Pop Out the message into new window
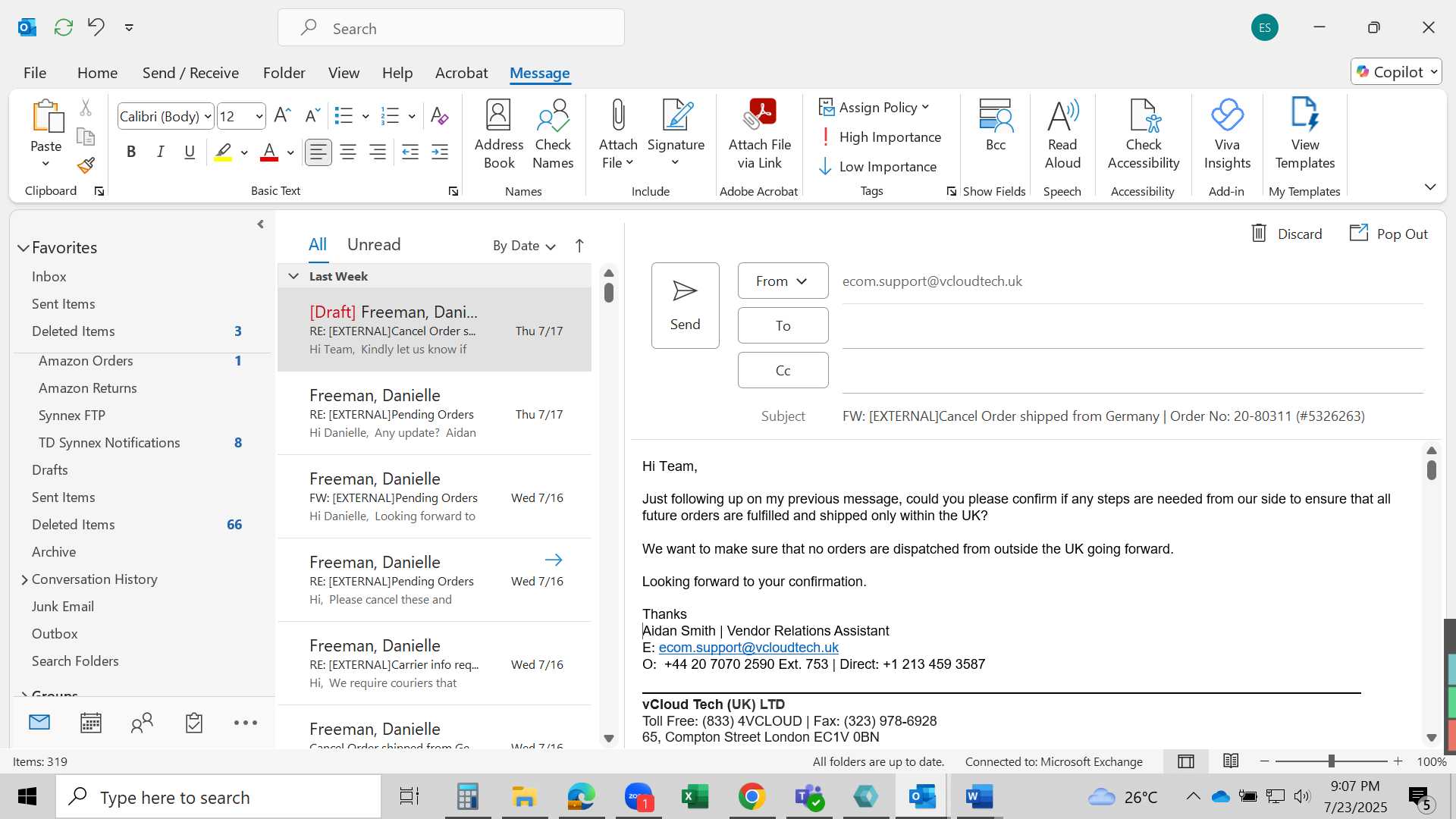Viewport: 1456px width, 819px height. [x=1389, y=234]
